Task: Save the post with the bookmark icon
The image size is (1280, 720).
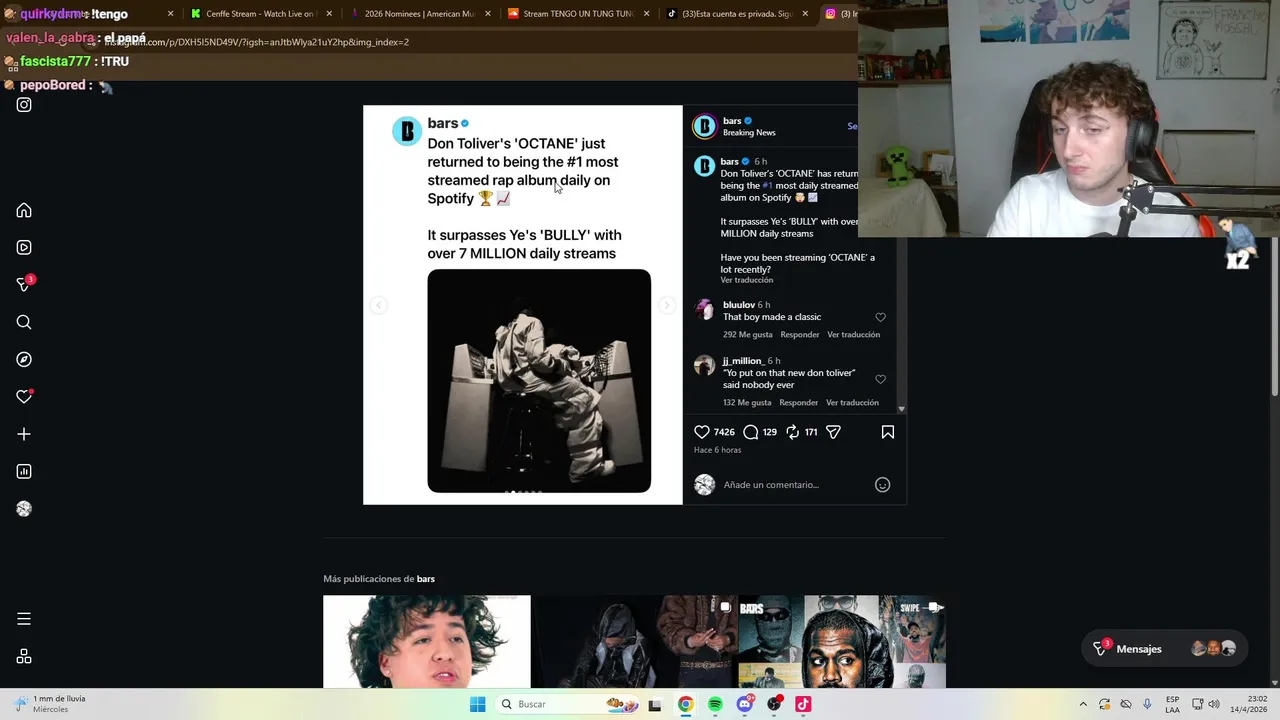Action: [888, 432]
